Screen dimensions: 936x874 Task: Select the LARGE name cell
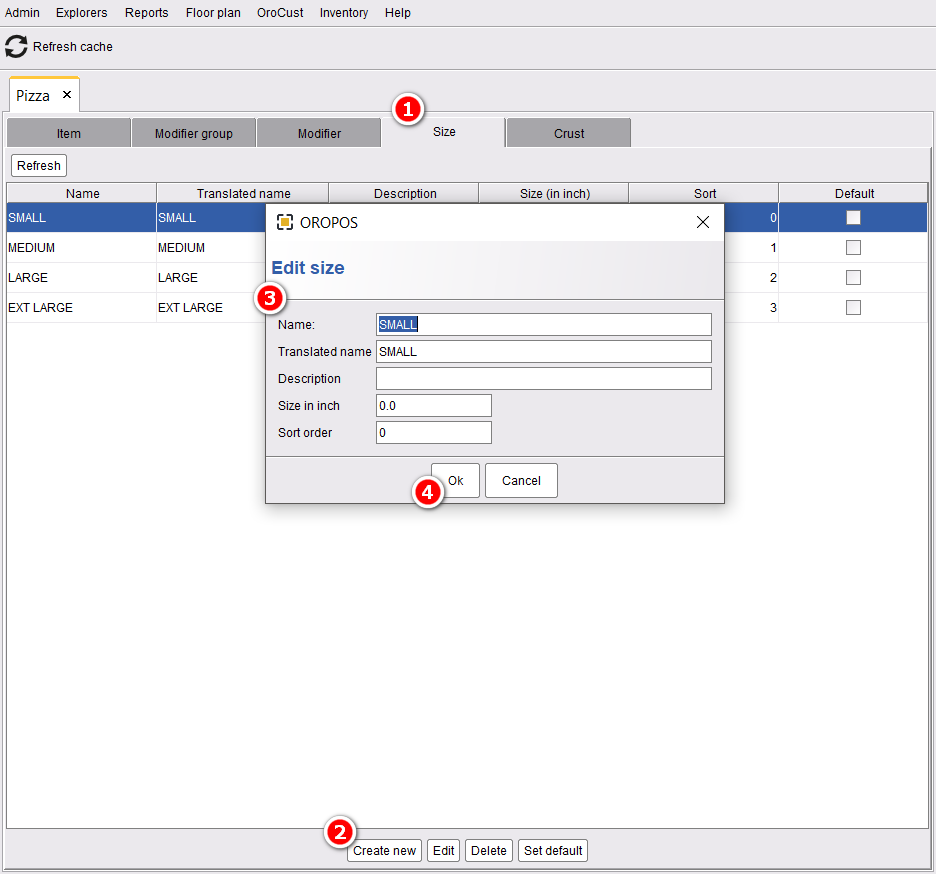coord(81,278)
